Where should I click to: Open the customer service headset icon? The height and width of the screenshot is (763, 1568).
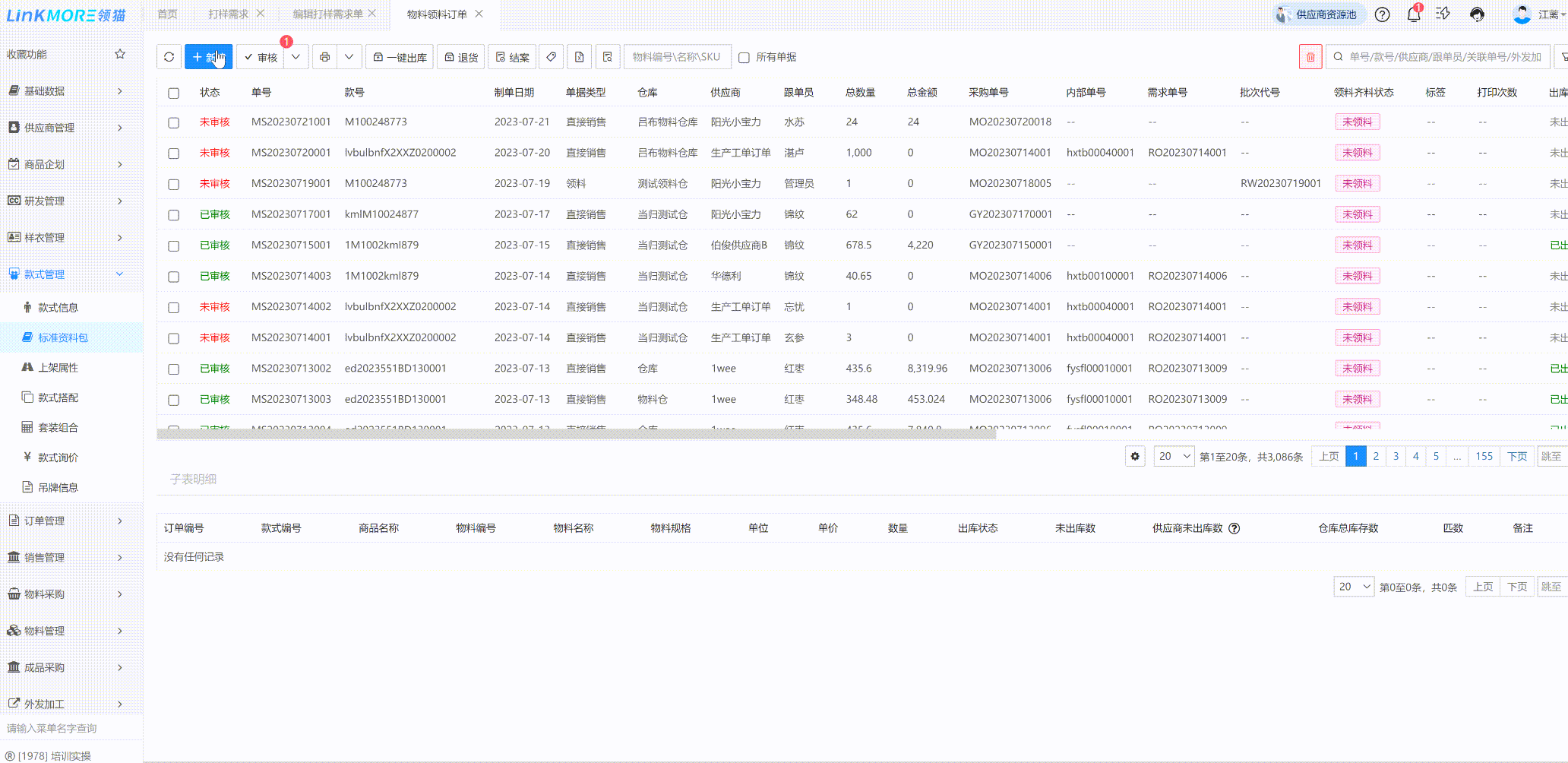(1477, 14)
